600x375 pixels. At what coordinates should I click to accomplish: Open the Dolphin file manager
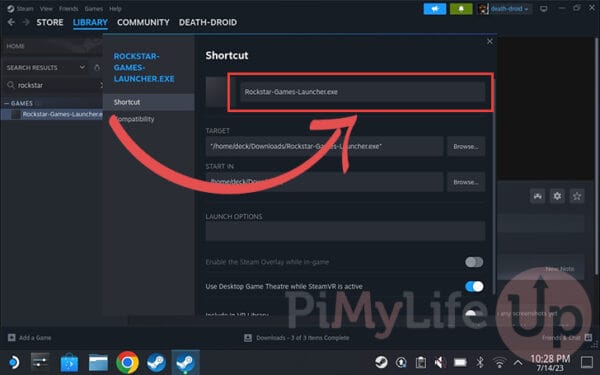(98, 362)
